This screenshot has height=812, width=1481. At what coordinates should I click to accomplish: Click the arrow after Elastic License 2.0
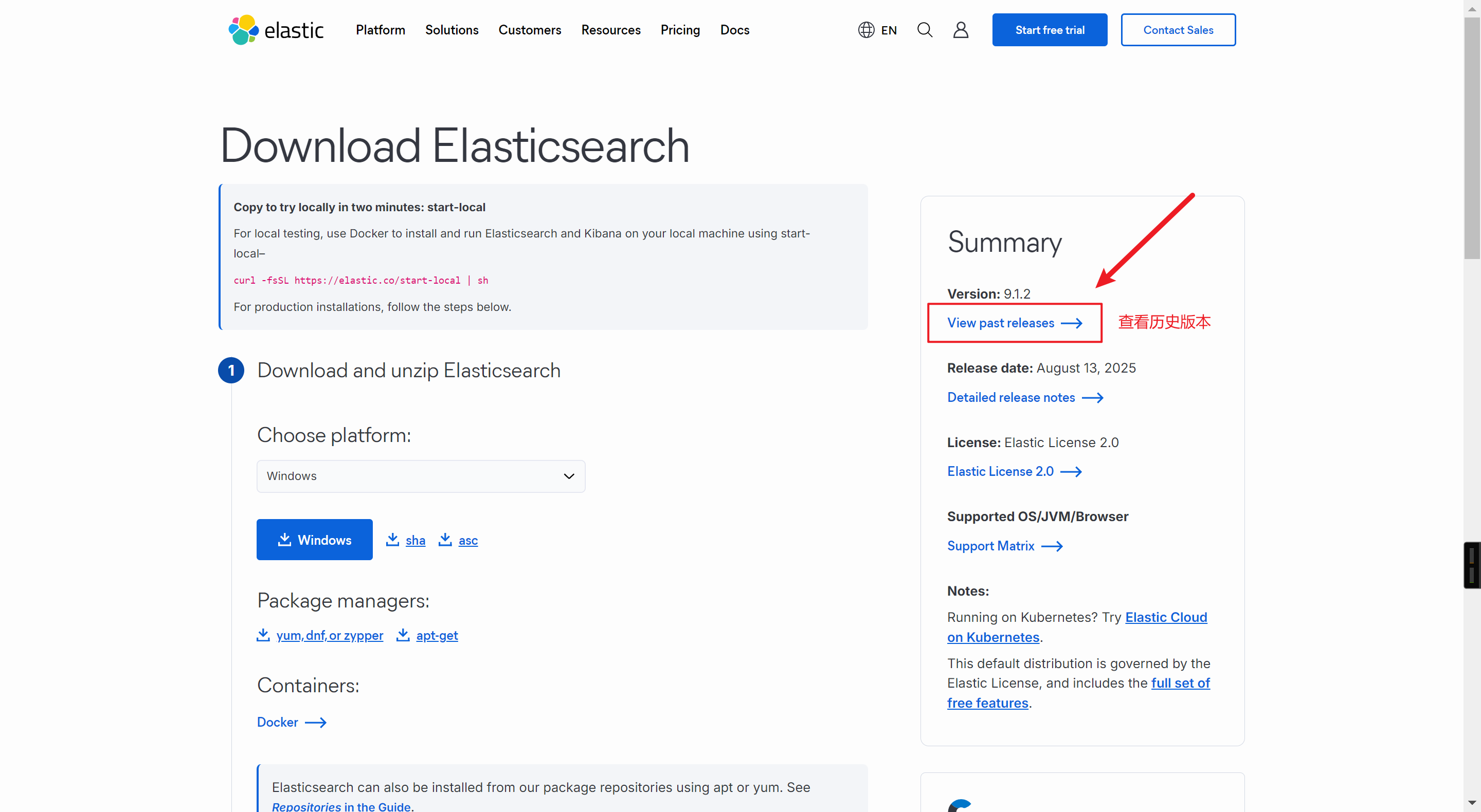[1071, 472]
